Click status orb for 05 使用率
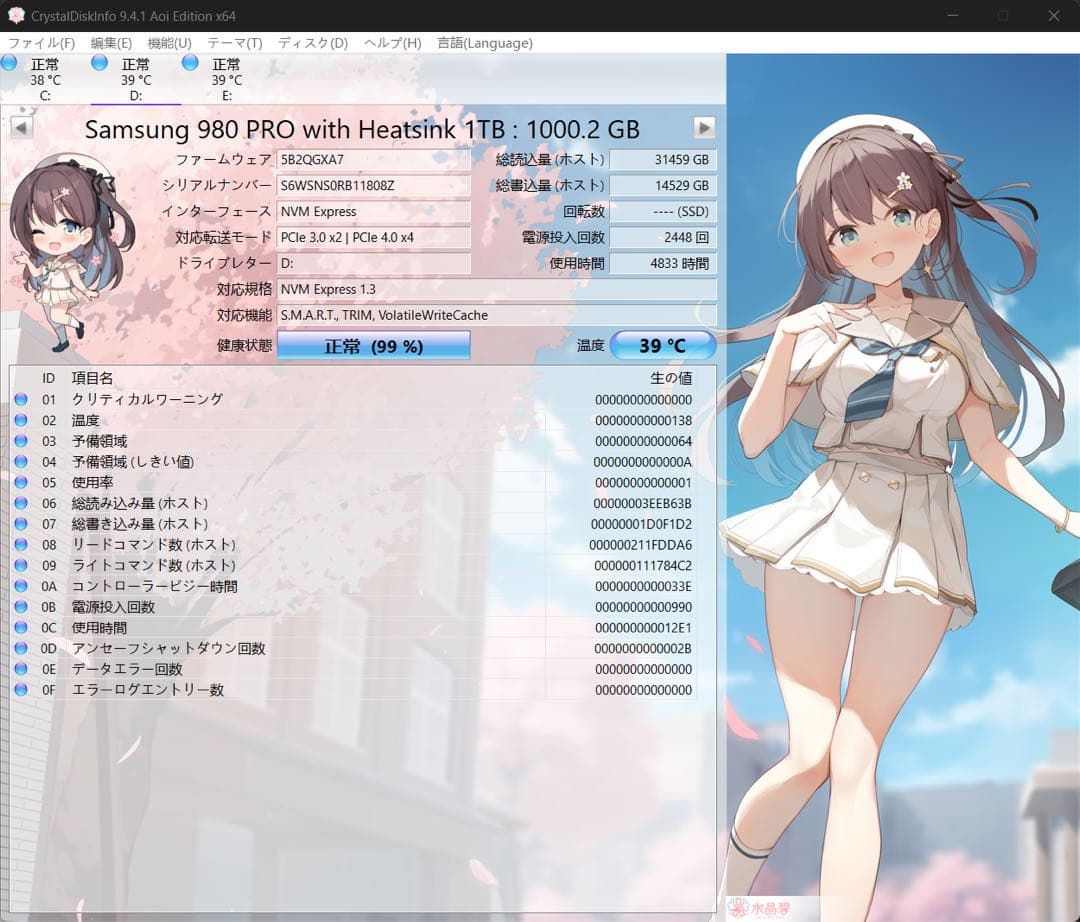The image size is (1080, 922). tap(21, 482)
